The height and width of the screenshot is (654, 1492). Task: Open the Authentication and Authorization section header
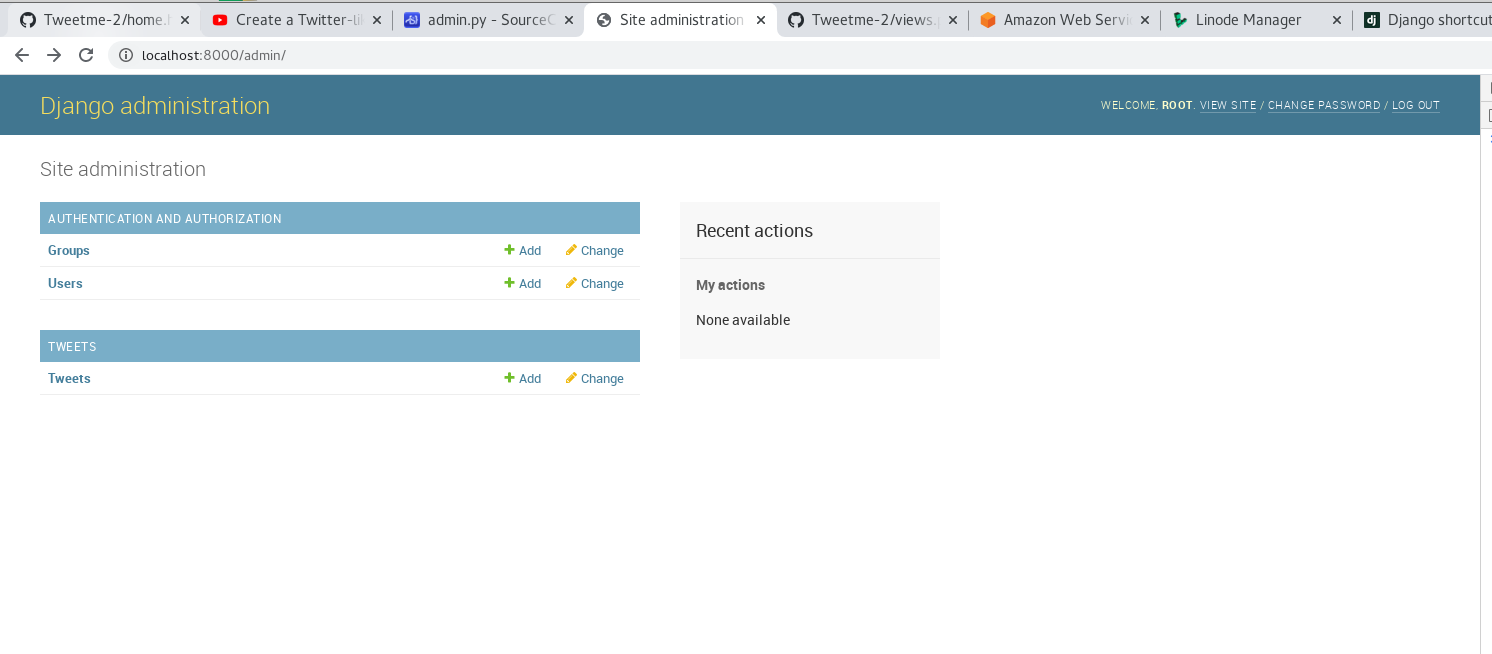(165, 218)
